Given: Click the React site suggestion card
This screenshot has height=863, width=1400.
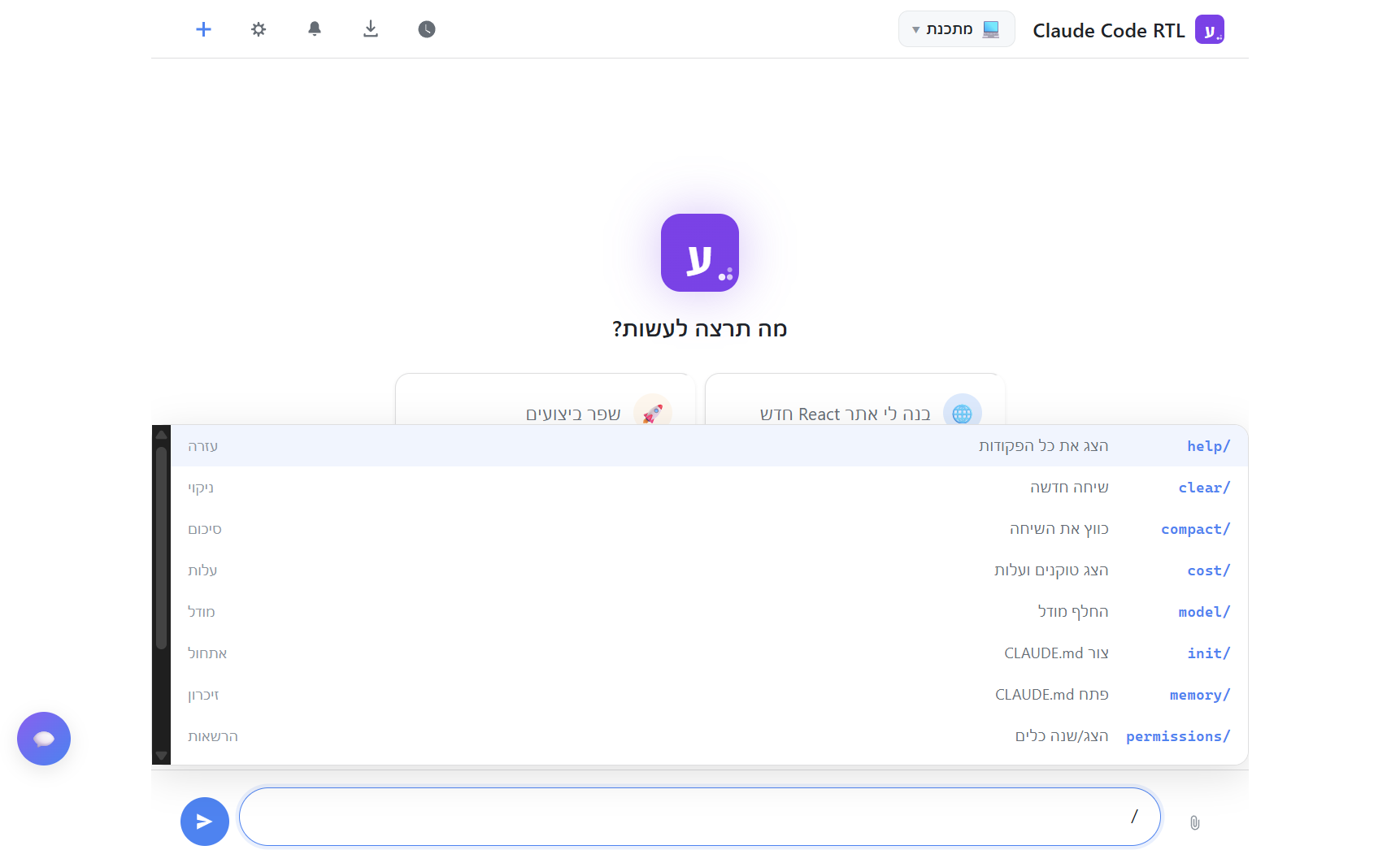Looking at the screenshot, I should pos(855,400).
